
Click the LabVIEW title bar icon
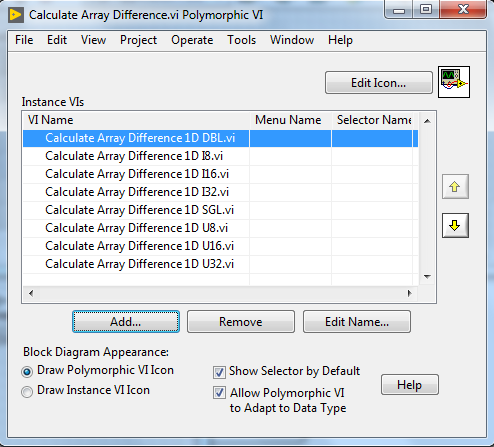tap(16, 15)
